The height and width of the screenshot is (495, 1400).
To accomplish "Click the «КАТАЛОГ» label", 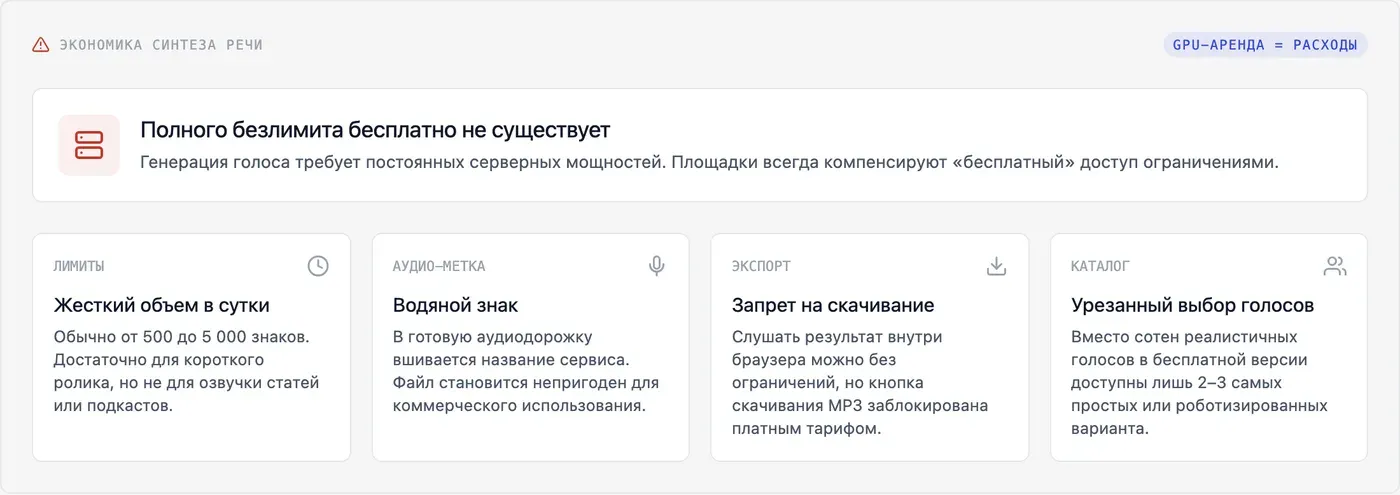I will (x=1100, y=266).
